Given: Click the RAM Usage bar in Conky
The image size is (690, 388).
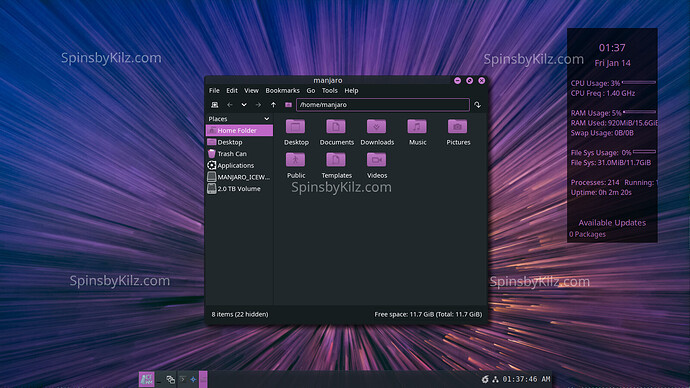Looking at the screenshot, I should (639, 112).
